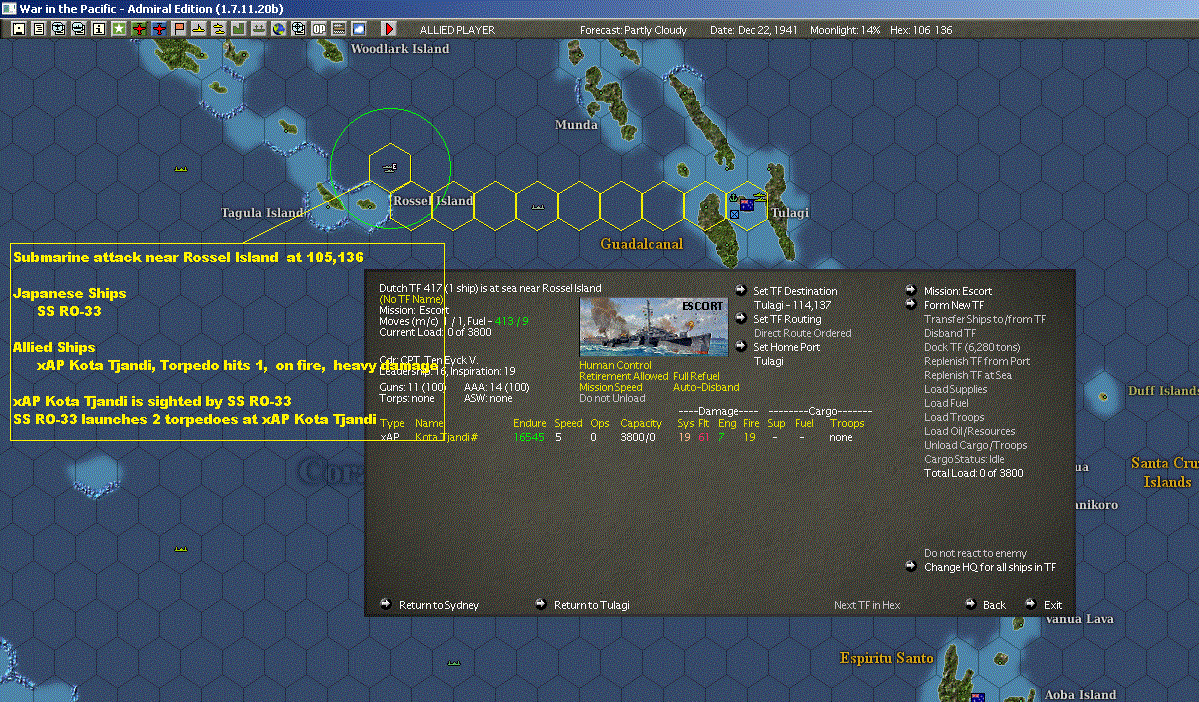
Task: Click the ESCORT ship picture
Action: [654, 327]
